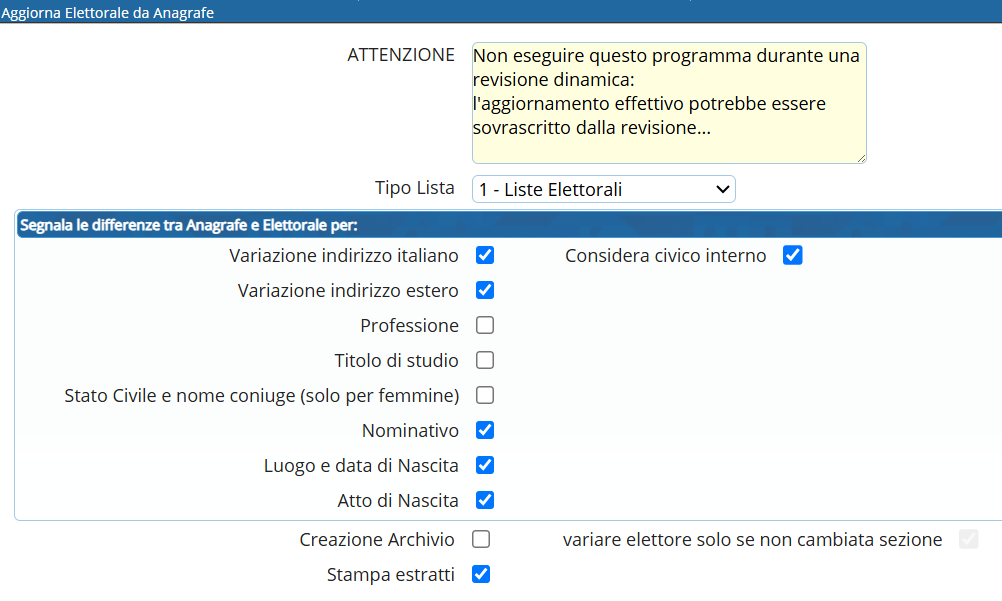Uncheck Variazione indirizzo estero checkbox
The image size is (1002, 601).
click(x=485, y=290)
